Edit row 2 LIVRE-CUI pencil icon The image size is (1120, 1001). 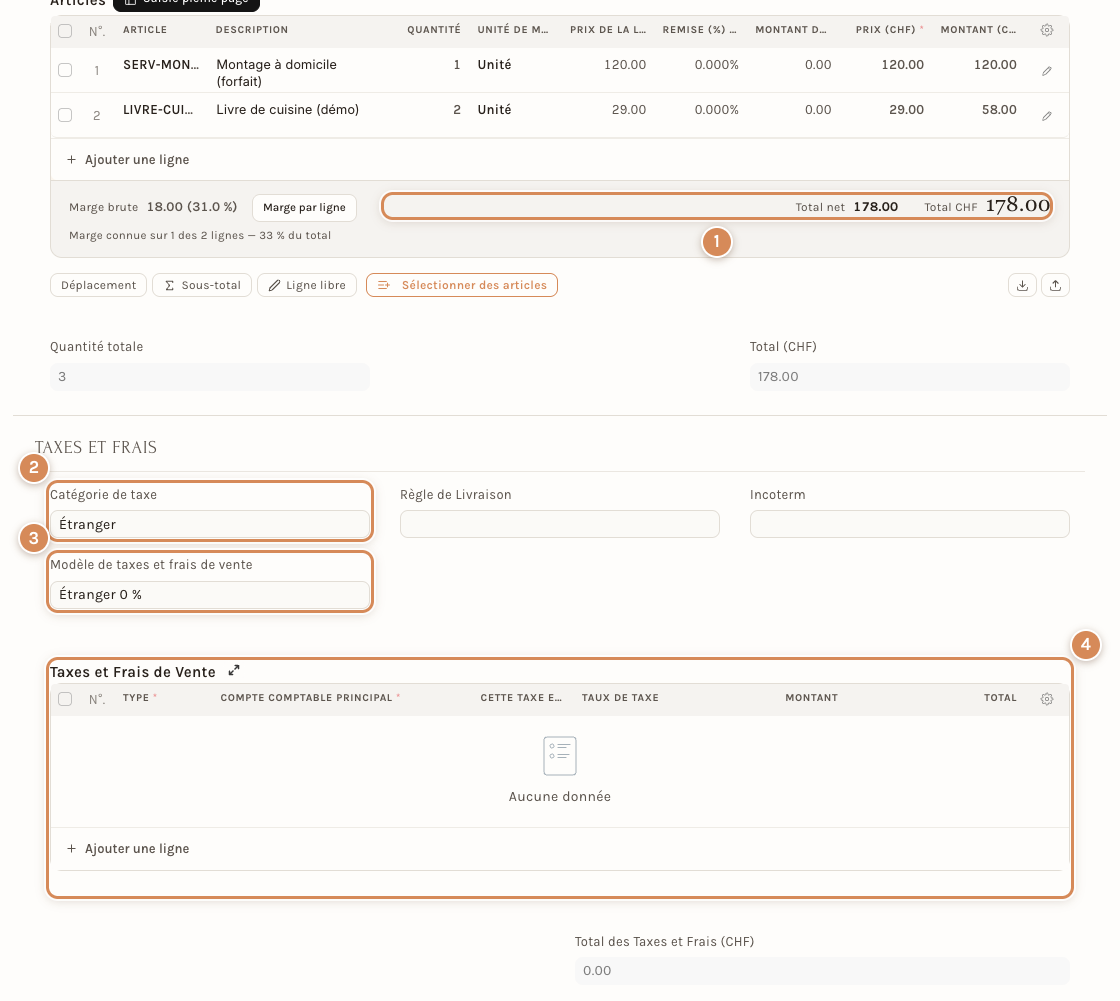pyautogui.click(x=1046, y=116)
